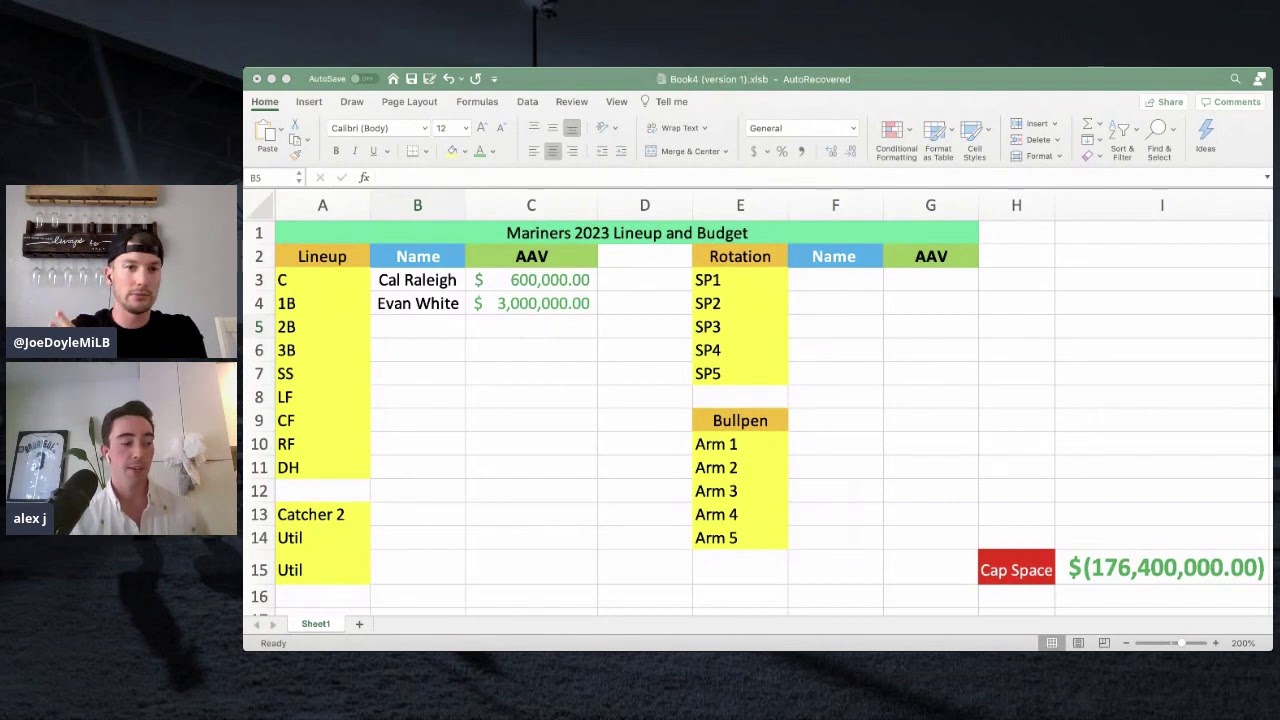The width and height of the screenshot is (1280, 720).
Task: Click the user account icon in title bar
Action: (x=1260, y=79)
